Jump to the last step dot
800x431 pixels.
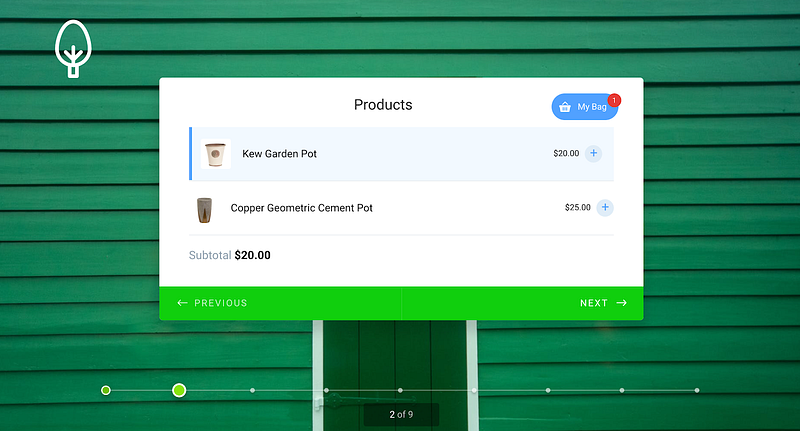696,390
